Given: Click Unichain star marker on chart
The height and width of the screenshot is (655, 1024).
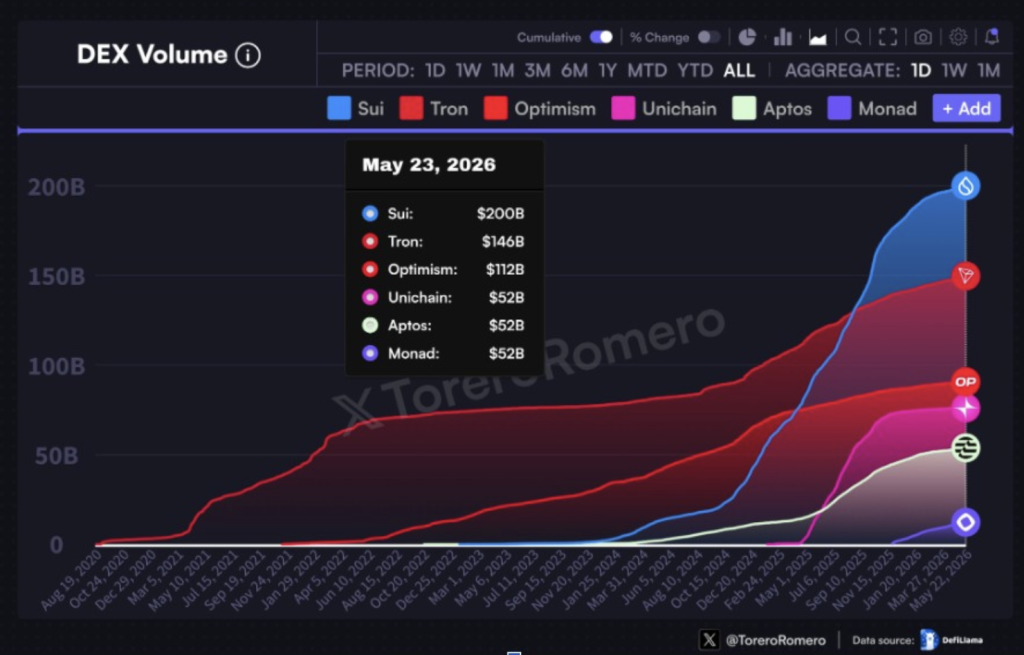Looking at the screenshot, I should [x=966, y=409].
